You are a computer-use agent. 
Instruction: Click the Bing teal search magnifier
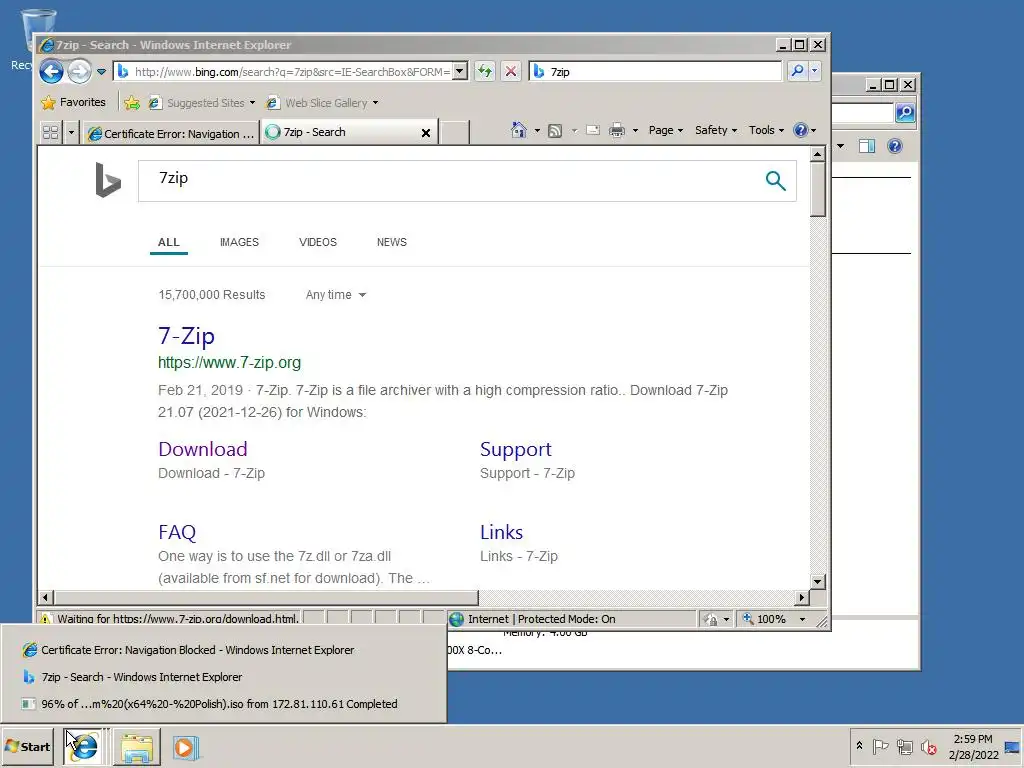point(775,180)
